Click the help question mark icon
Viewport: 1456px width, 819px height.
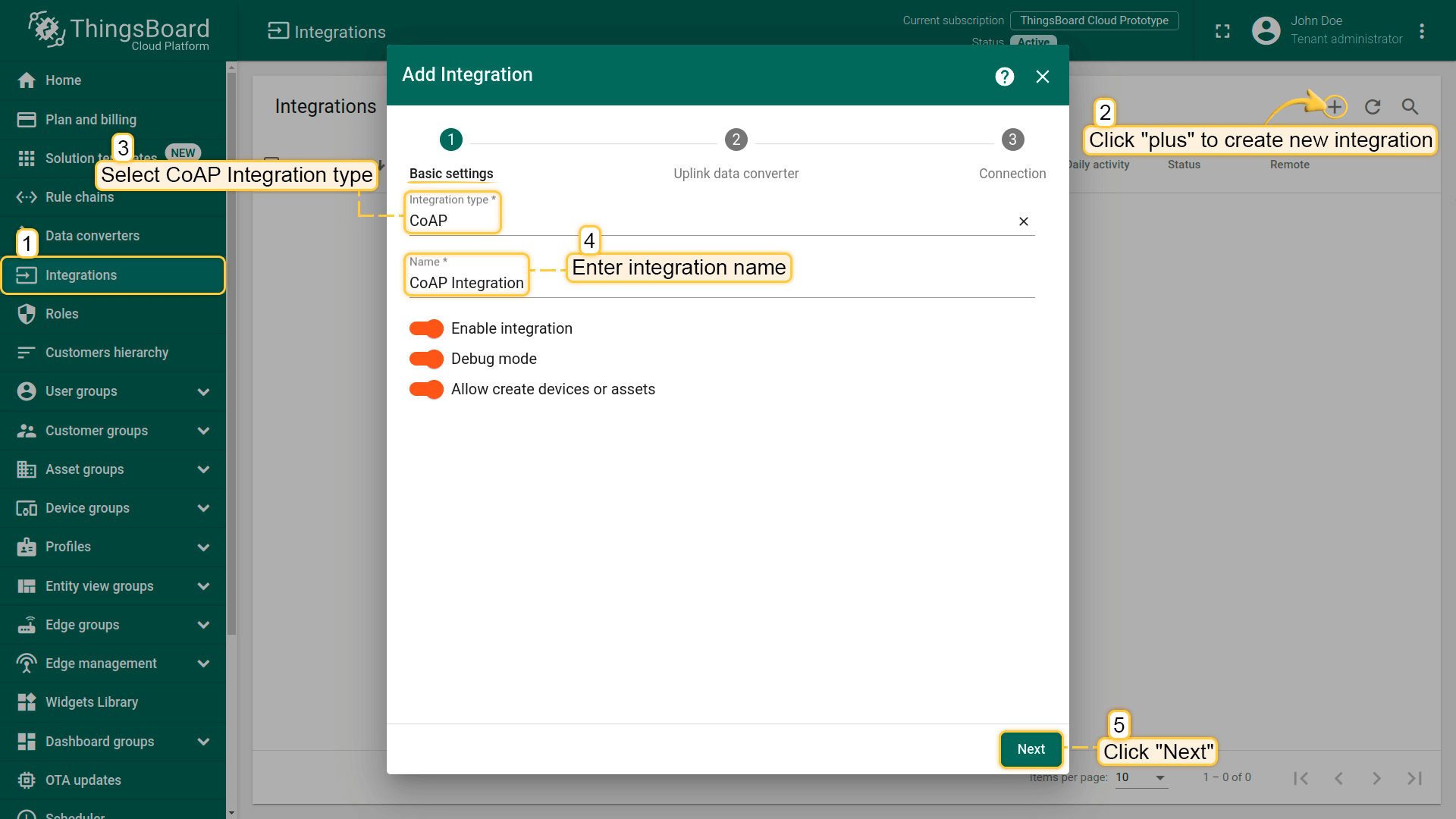pos(1004,77)
